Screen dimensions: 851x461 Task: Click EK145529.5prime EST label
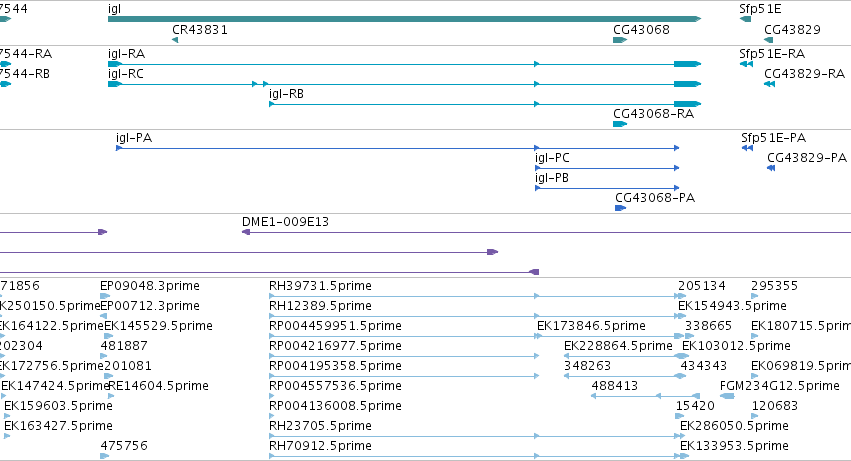[158, 326]
